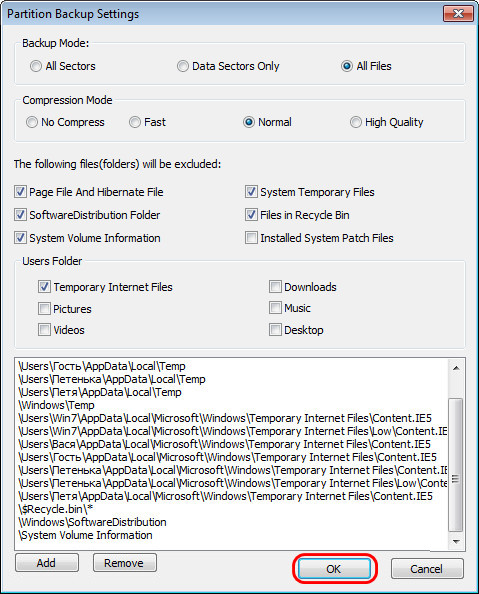Click the exclusion list scrollbar thumb
479x594 pixels.
[456, 466]
